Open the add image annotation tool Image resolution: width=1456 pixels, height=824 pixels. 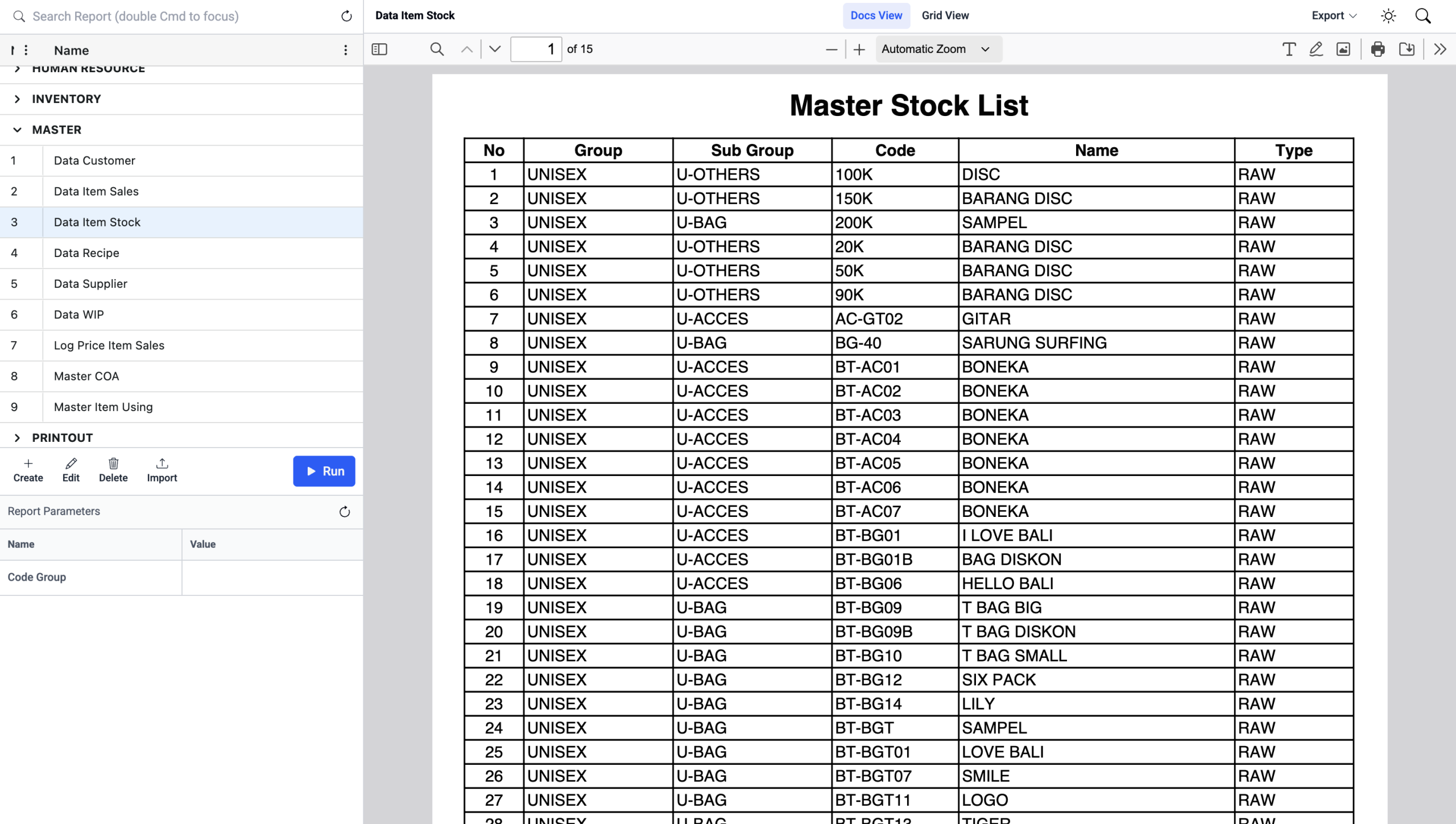click(x=1343, y=49)
